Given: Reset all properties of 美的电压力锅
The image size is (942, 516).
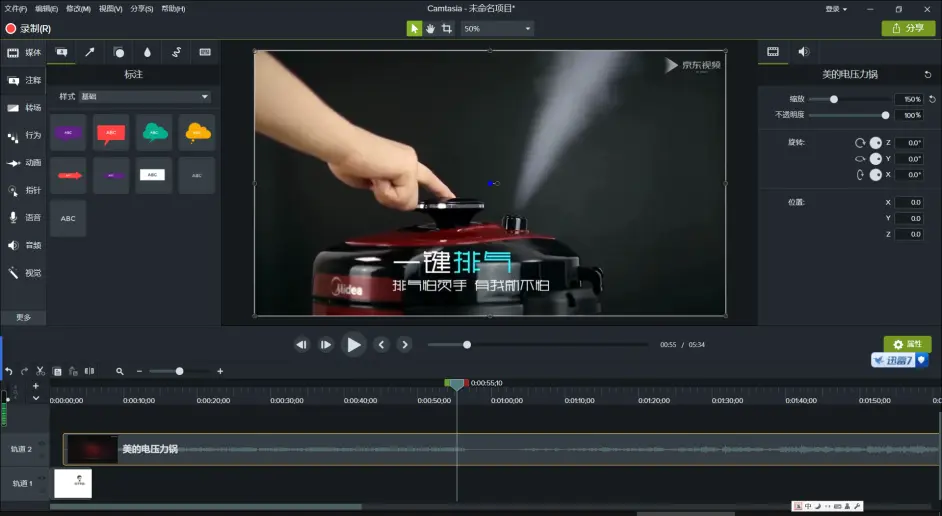Looking at the screenshot, I should click(x=928, y=74).
